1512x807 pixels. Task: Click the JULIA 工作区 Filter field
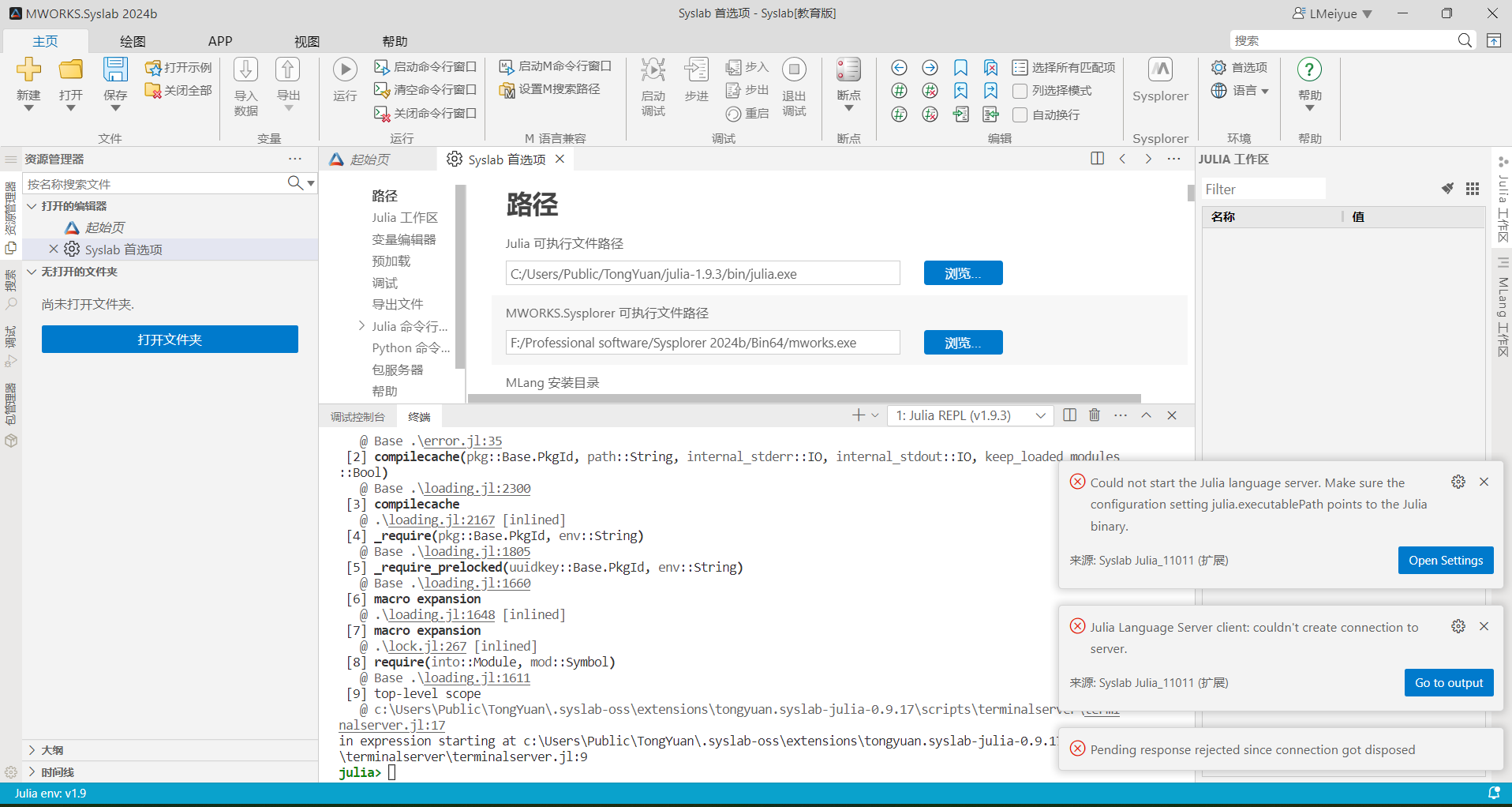point(1263,190)
